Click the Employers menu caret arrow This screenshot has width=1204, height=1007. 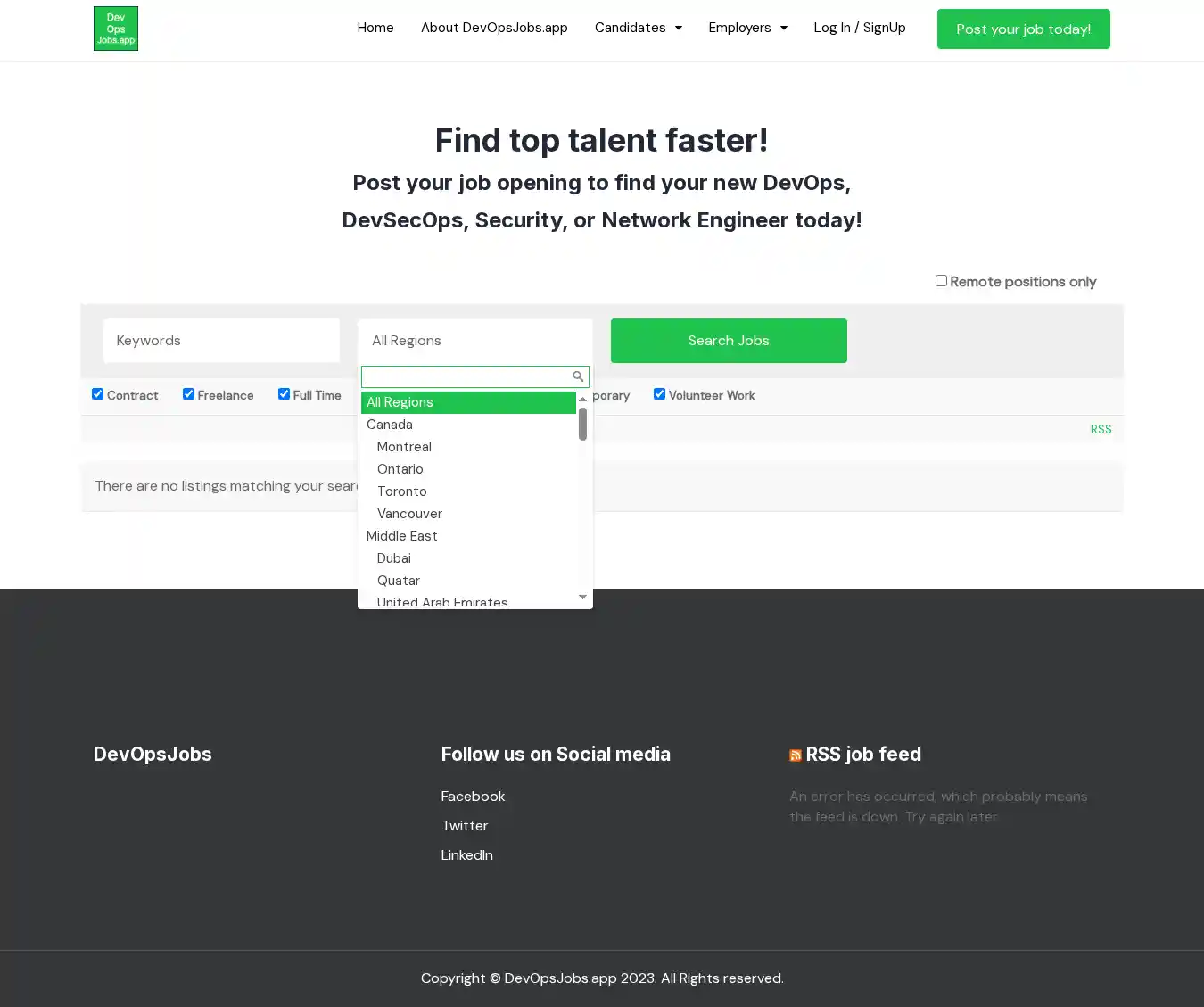point(784,28)
